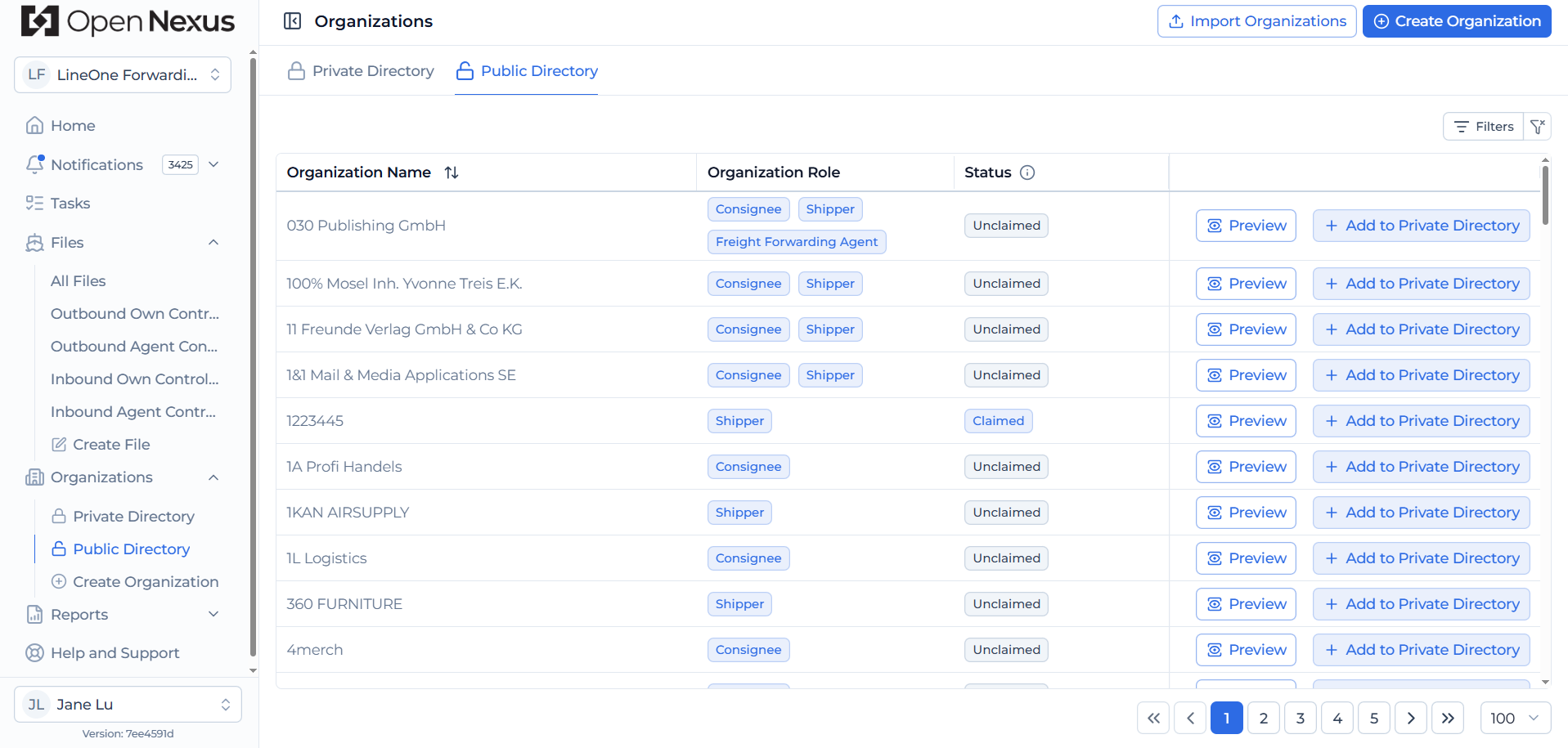The height and width of the screenshot is (748, 1568).
Task: Collapse the Files section chevron
Action: coord(213,243)
